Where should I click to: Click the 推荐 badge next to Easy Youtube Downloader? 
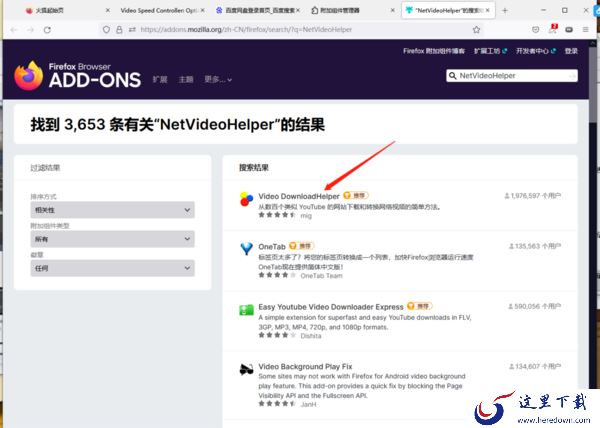pyautogui.click(x=419, y=306)
